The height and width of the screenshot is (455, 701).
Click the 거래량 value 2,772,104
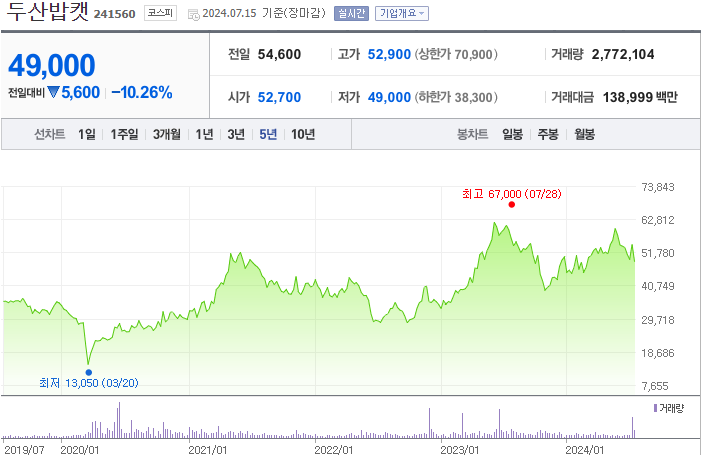click(x=623, y=55)
